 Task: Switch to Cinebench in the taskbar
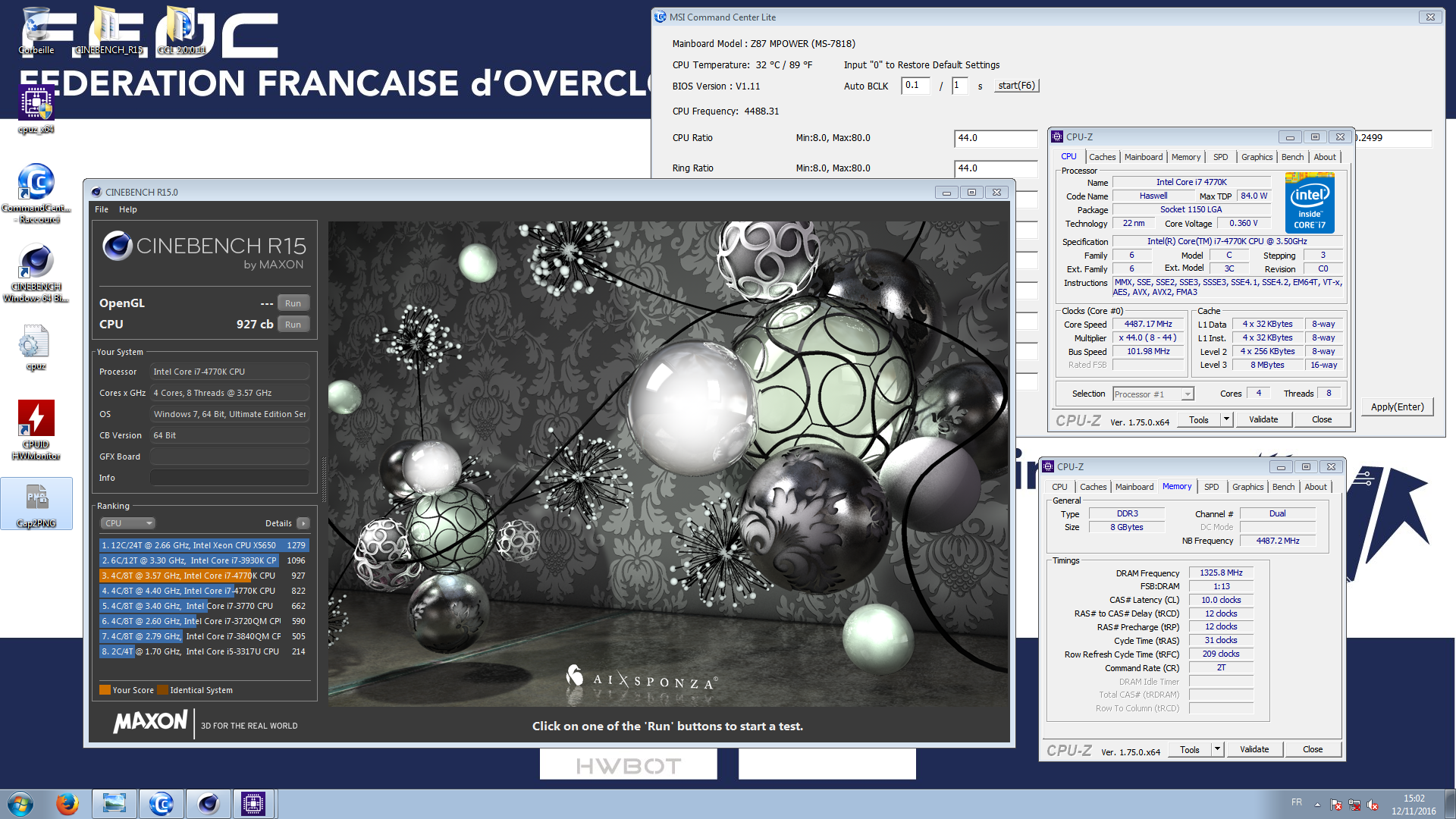208,804
